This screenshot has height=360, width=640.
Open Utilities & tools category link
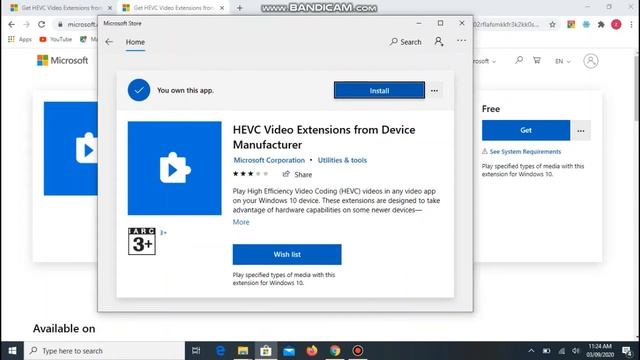(342, 160)
